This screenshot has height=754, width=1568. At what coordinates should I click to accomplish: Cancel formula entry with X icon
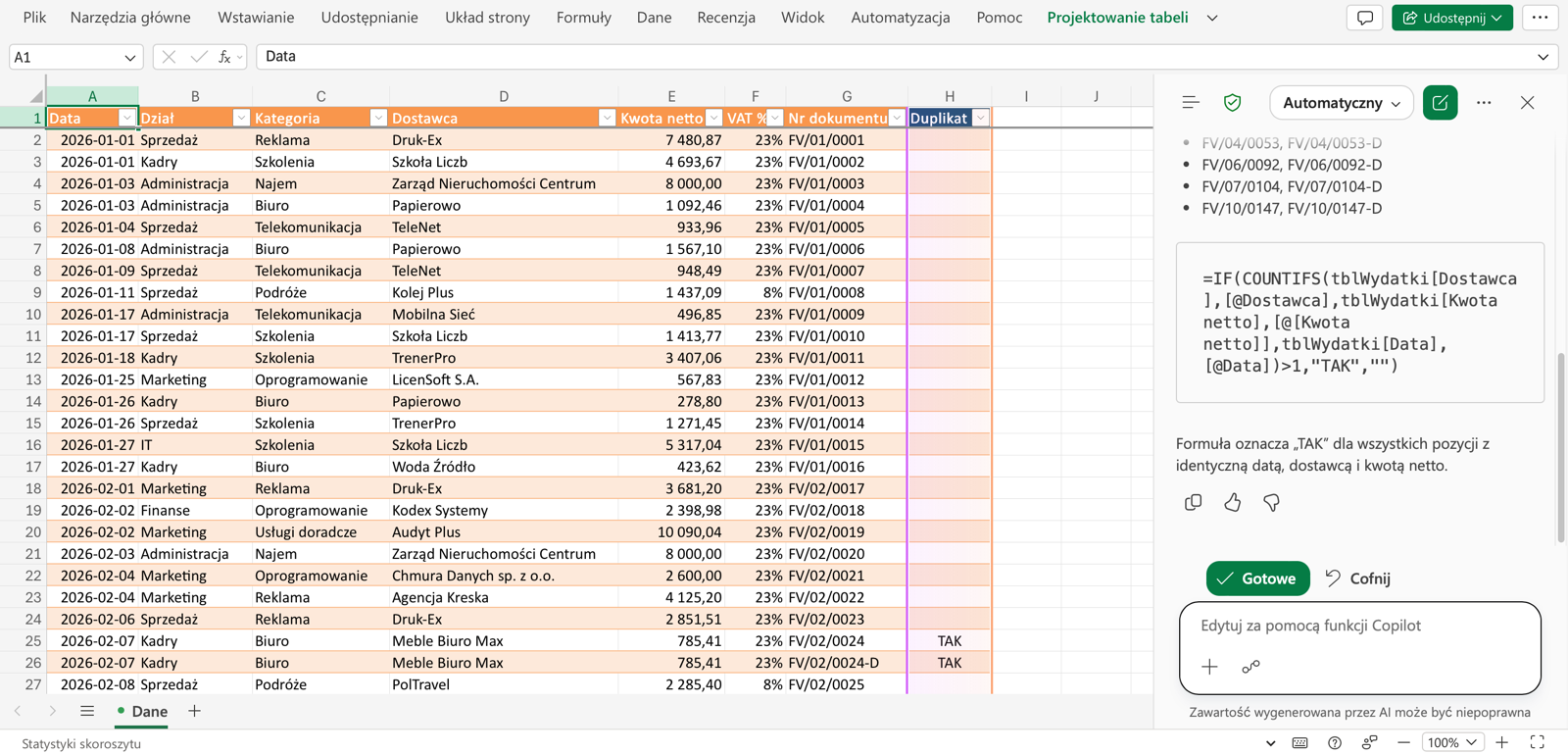(x=169, y=57)
